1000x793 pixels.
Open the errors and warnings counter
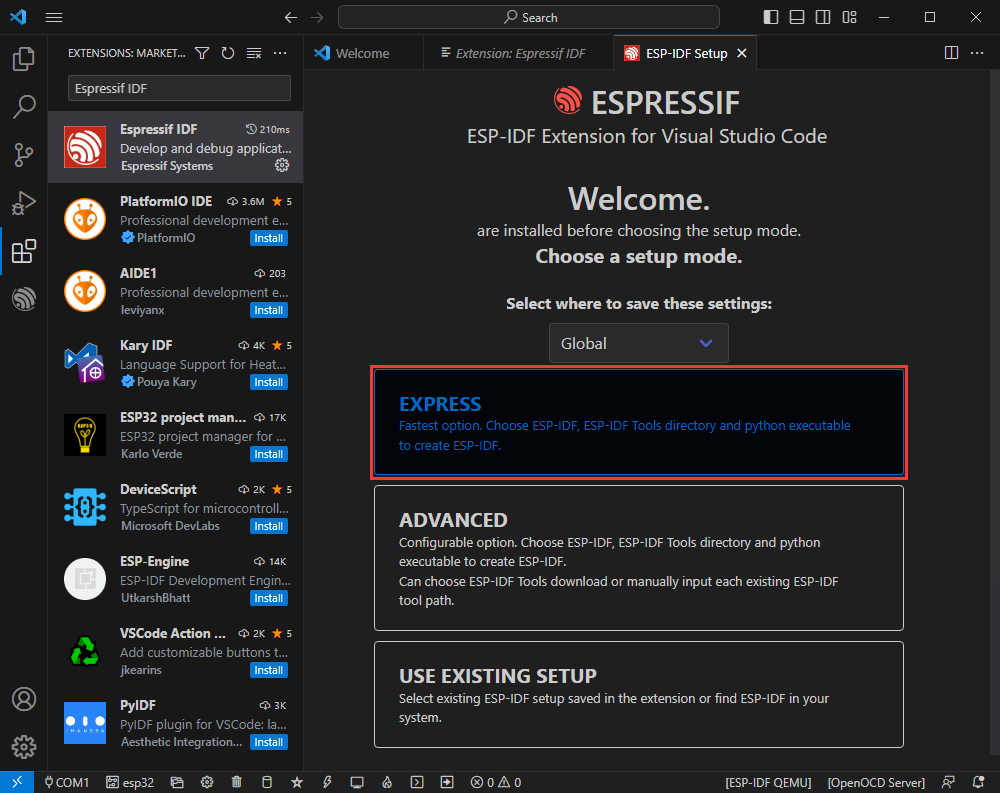496,782
